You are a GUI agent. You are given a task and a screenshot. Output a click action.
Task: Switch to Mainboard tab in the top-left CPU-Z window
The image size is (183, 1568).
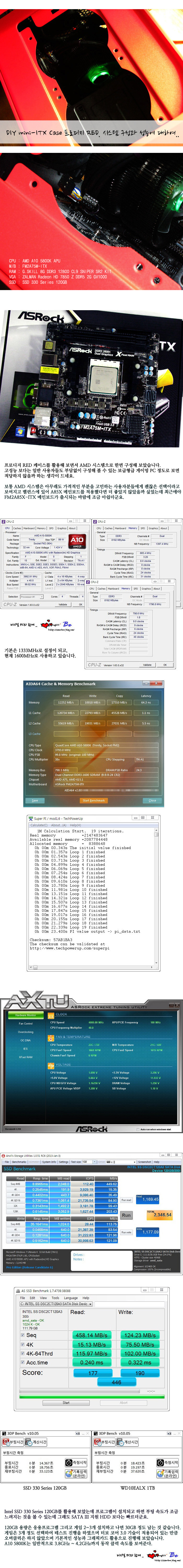29,528
